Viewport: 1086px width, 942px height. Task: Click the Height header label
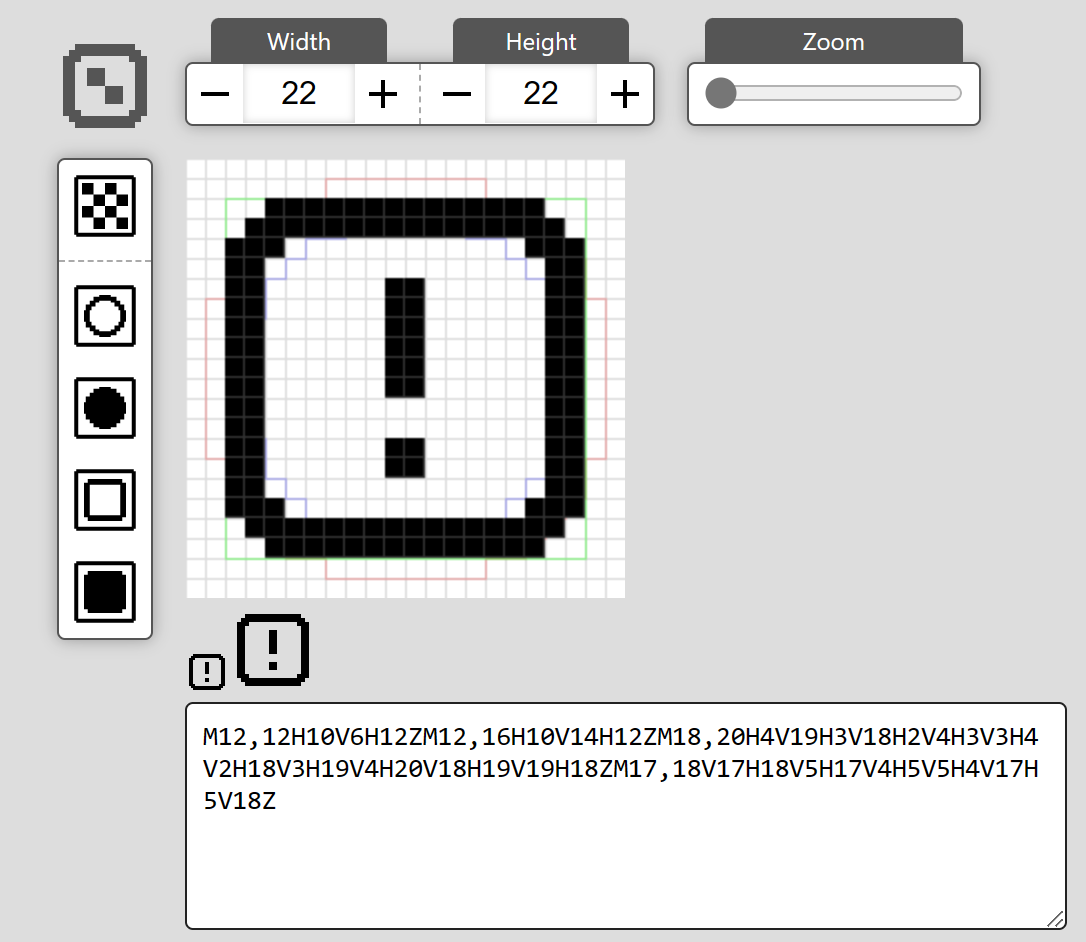540,41
